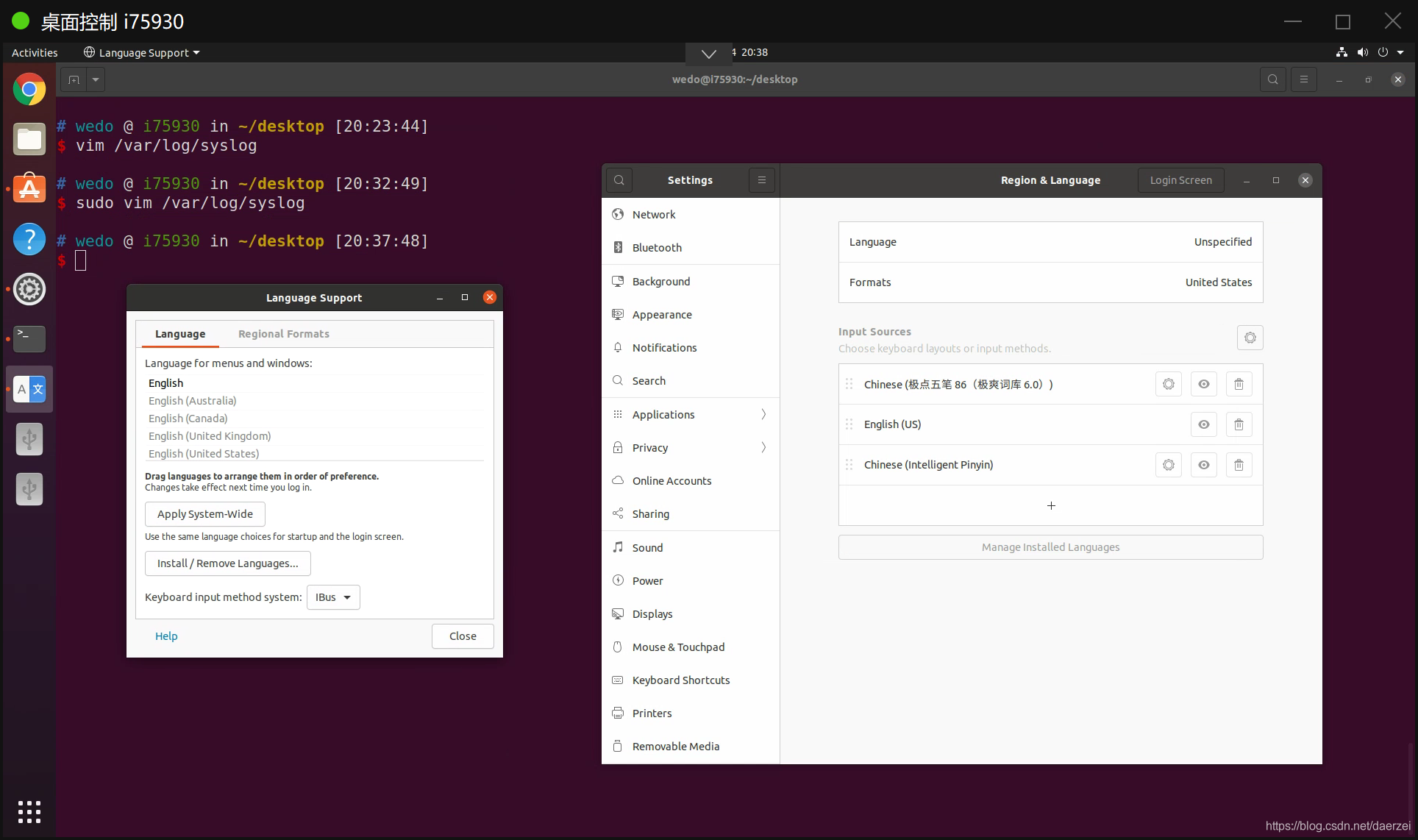Switch to the Regional Formats tab
Image resolution: width=1418 pixels, height=840 pixels.
[283, 334]
